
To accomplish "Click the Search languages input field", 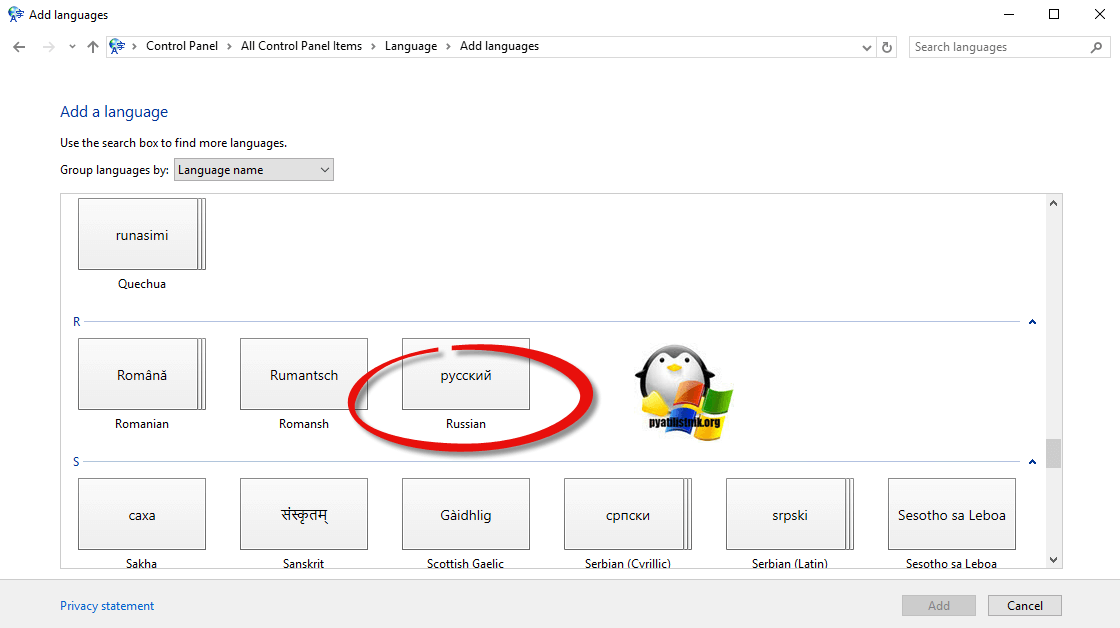I will (x=995, y=47).
